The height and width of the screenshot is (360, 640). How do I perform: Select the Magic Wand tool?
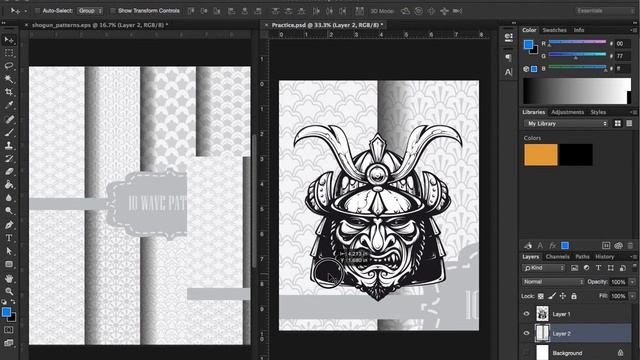click(x=9, y=79)
